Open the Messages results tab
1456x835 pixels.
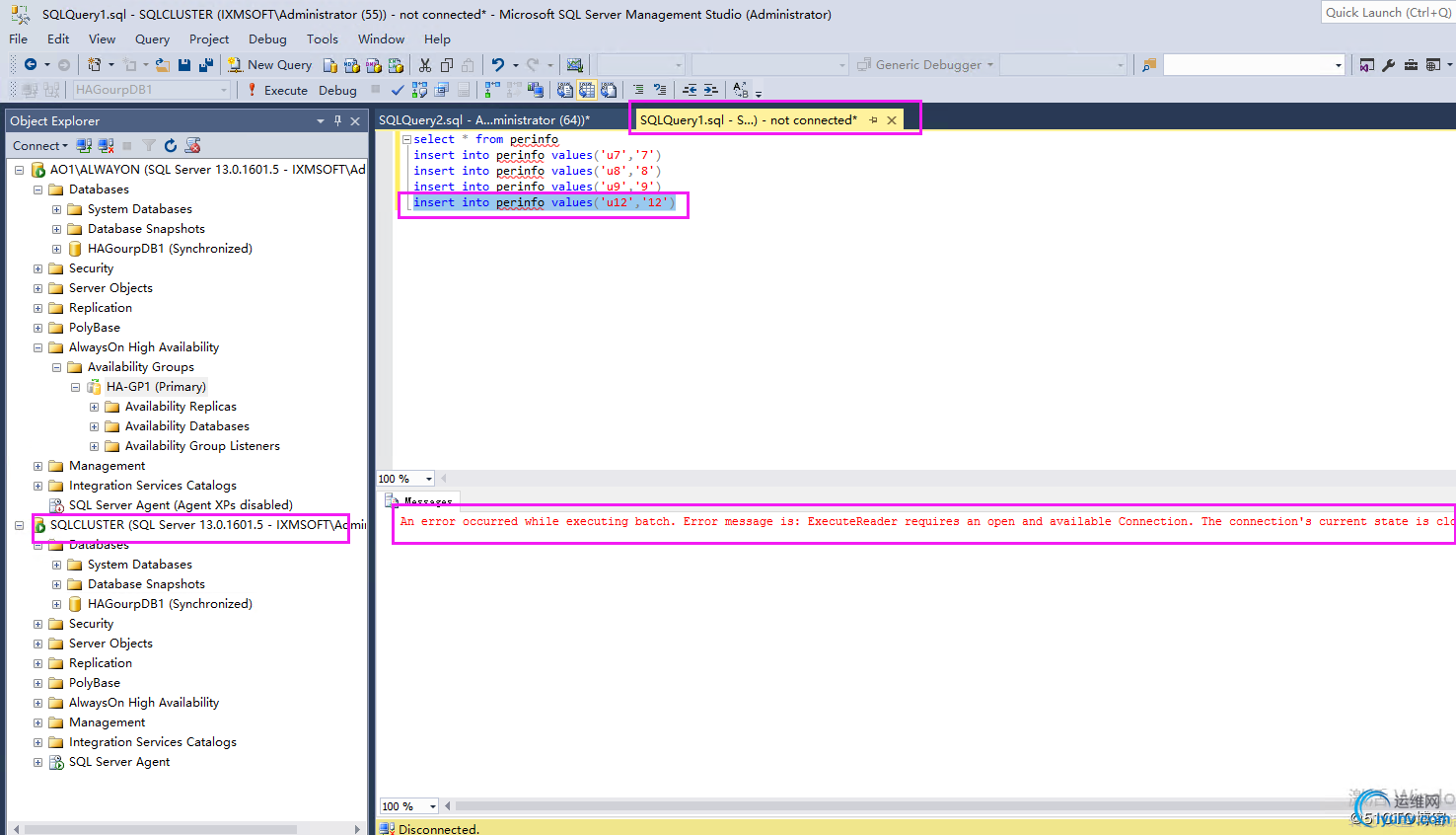[x=420, y=500]
